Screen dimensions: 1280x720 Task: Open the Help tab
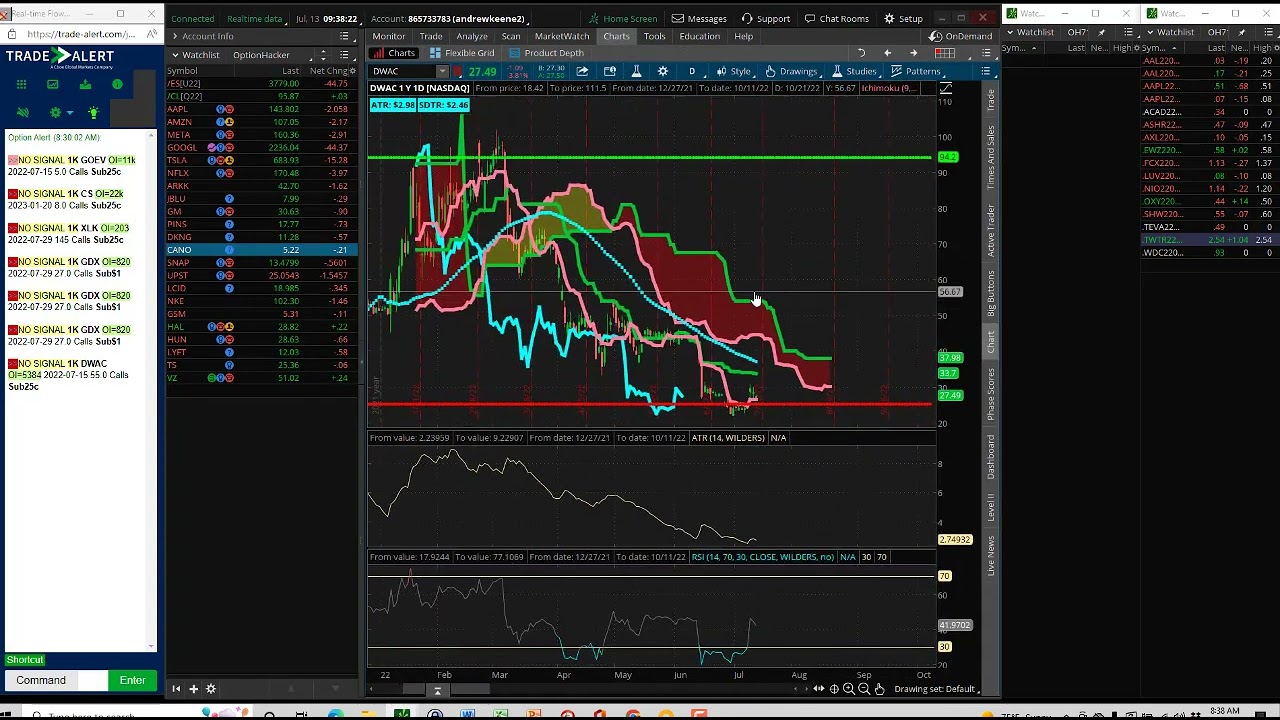743,36
